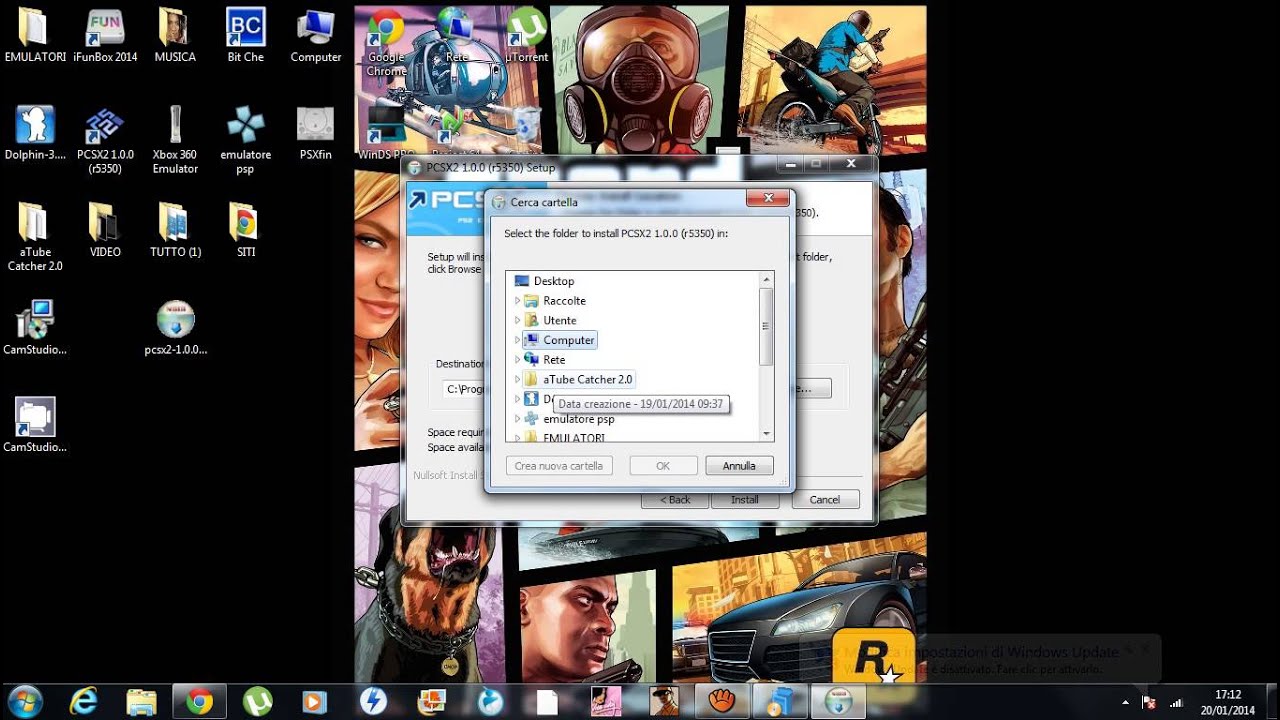This screenshot has height=720, width=1280.
Task: Click the orange fist taskbar icon
Action: click(722, 702)
